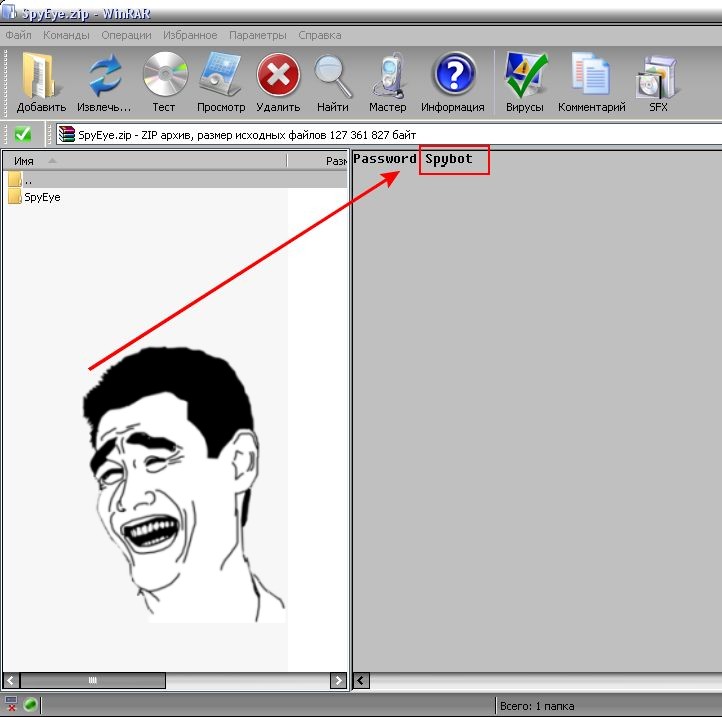Click the 'Spybot' password text in comment
The height and width of the screenshot is (717, 722).
[x=449, y=159]
